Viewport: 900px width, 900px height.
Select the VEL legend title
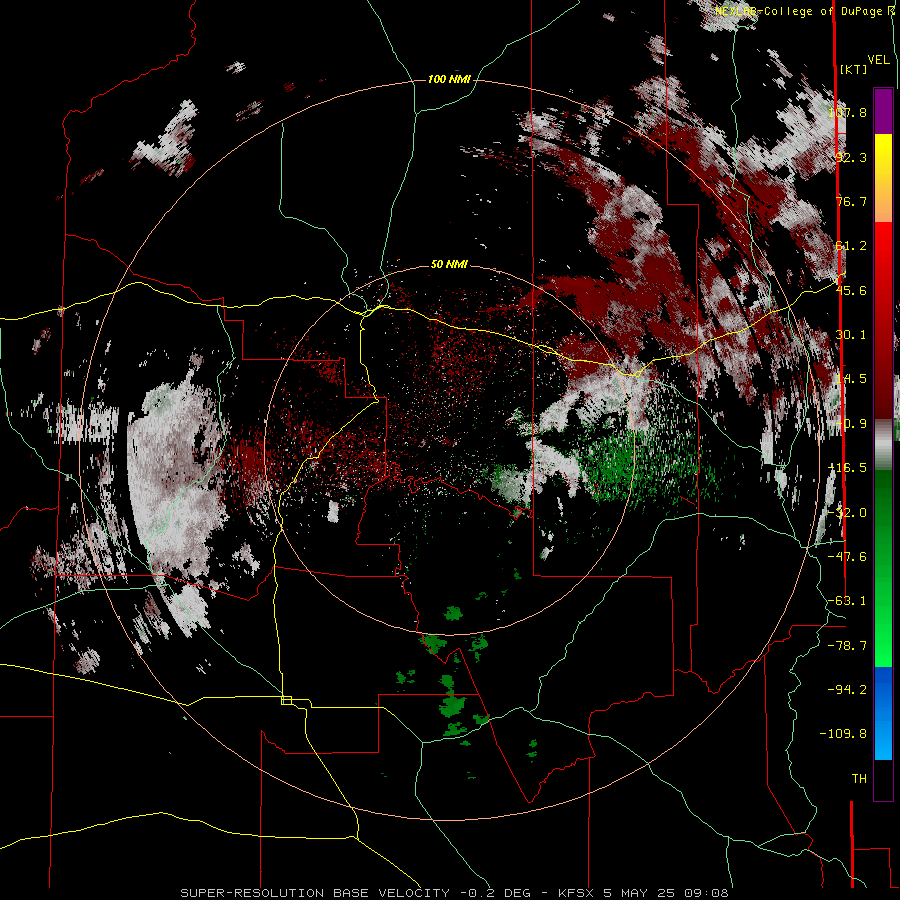(x=878, y=60)
